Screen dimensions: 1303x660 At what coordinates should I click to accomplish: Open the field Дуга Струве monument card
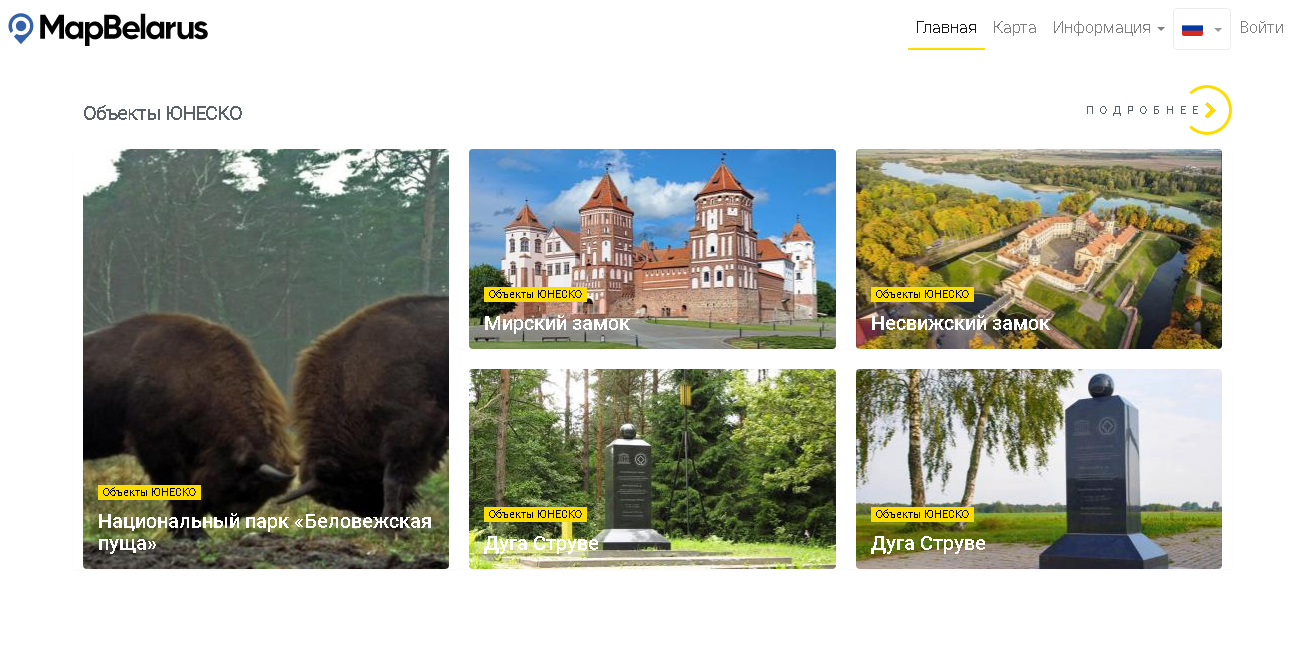[1039, 469]
